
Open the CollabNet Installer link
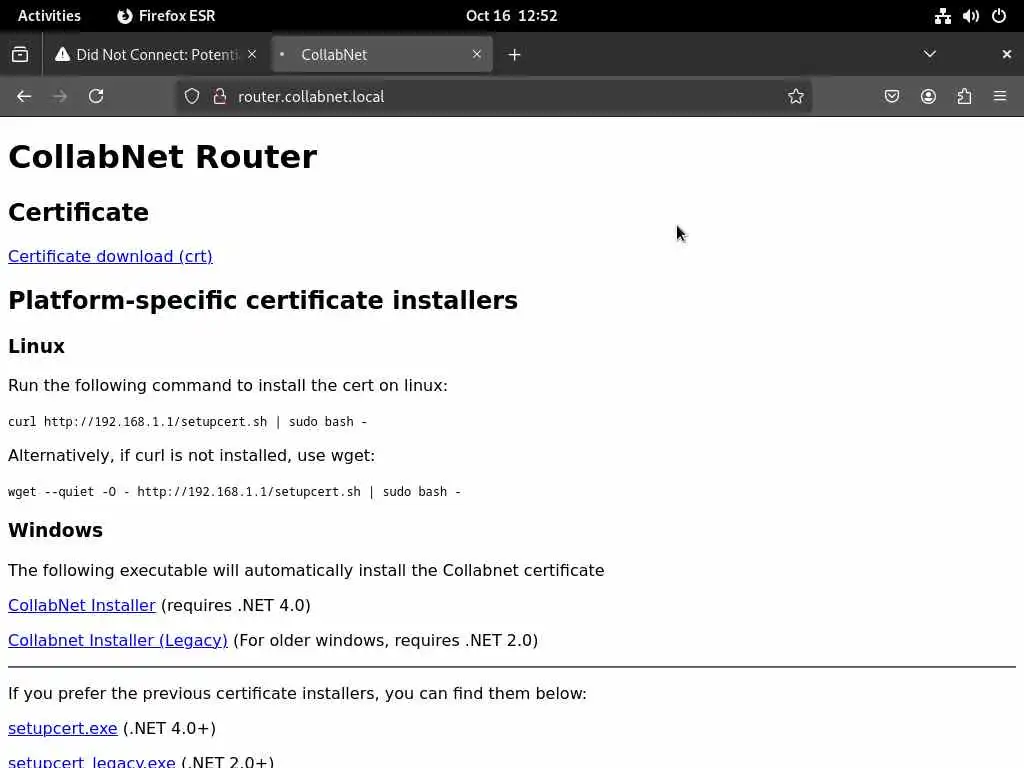82,605
